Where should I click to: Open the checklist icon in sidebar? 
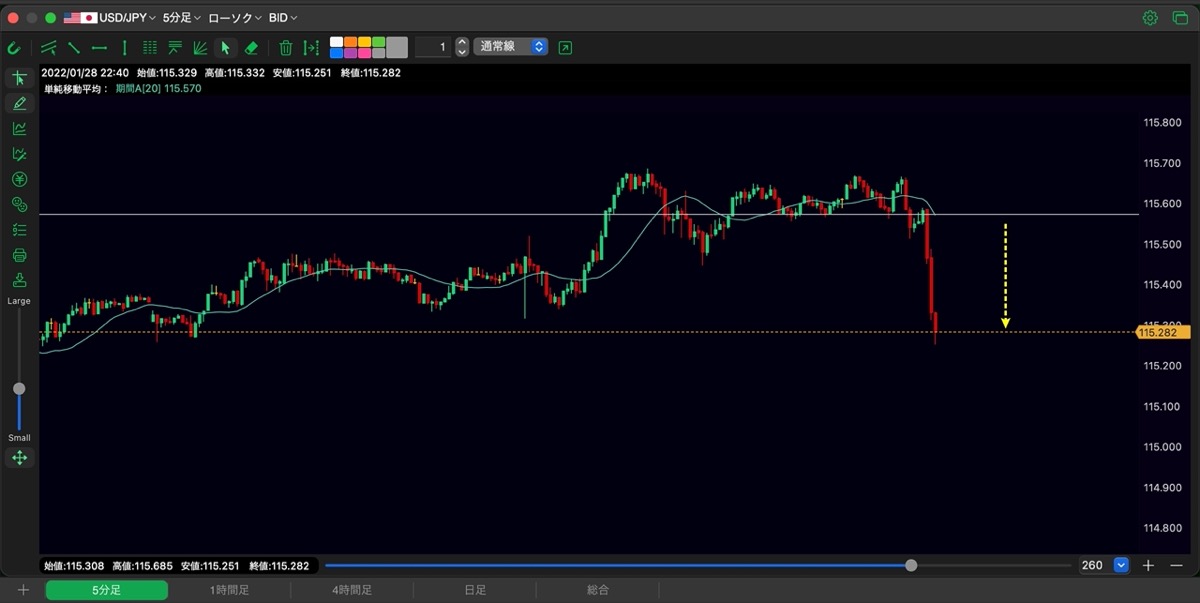19,230
